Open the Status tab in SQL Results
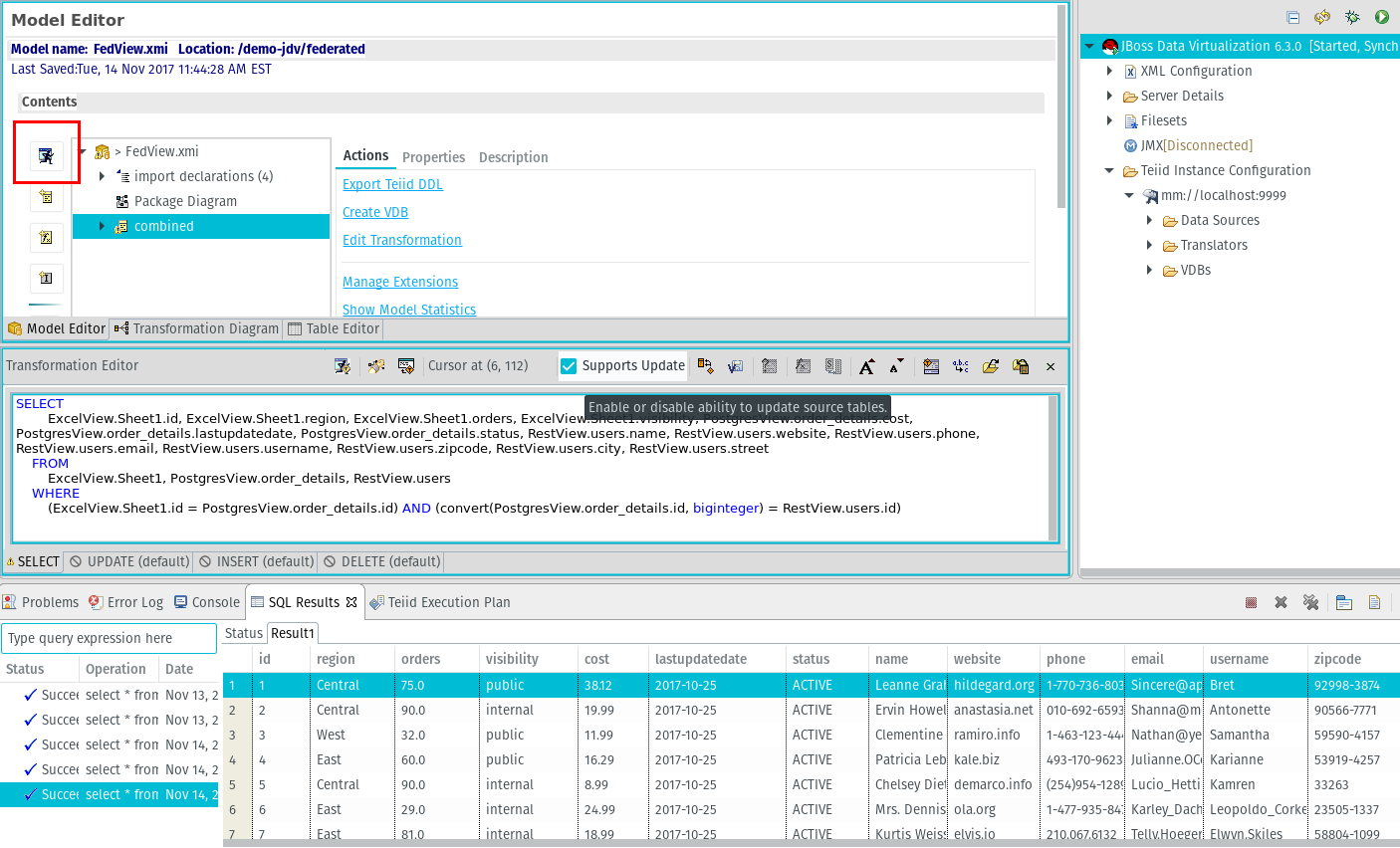 (x=244, y=633)
